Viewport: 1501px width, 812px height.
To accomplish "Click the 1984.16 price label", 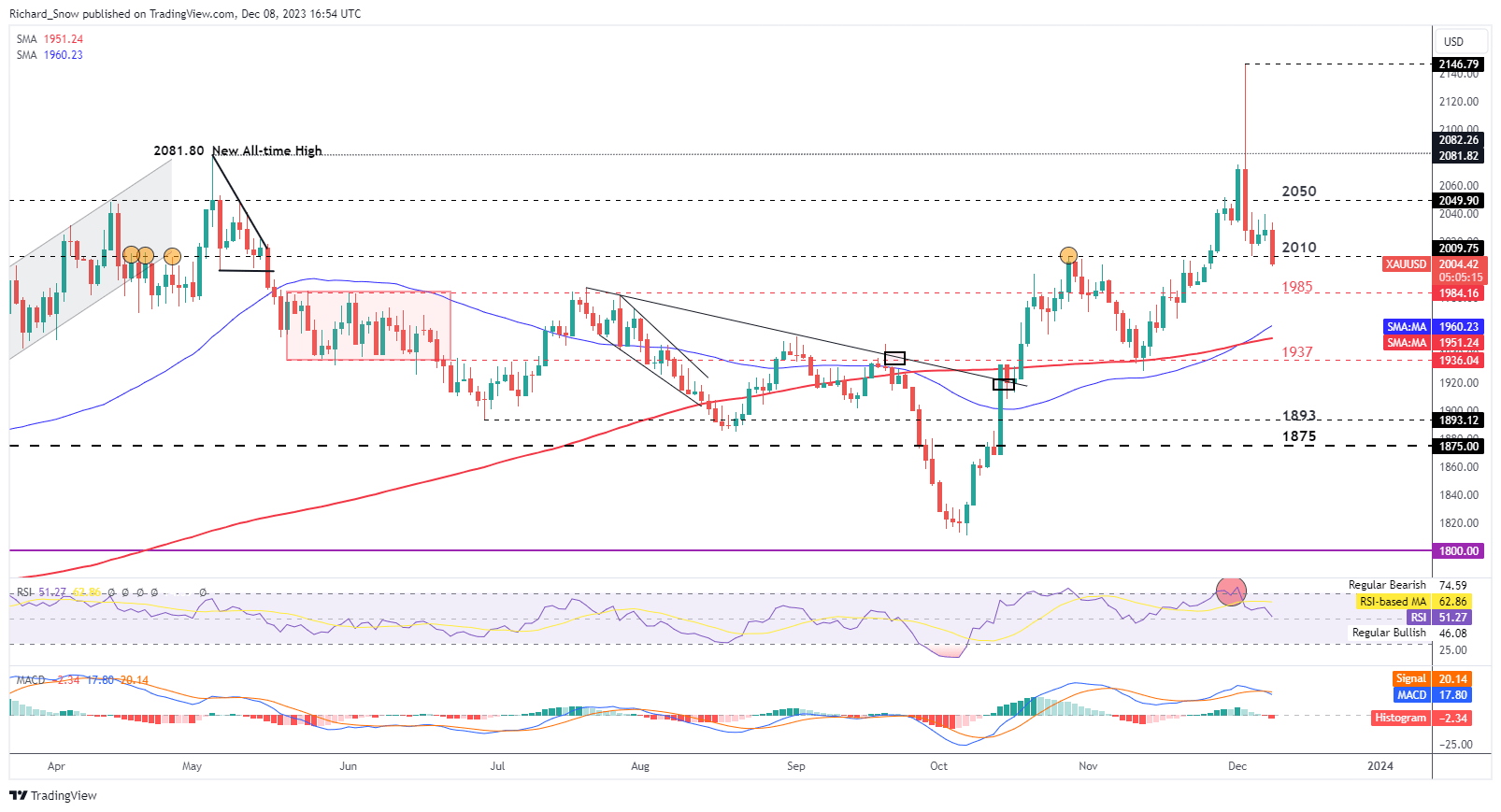I will point(1458,293).
